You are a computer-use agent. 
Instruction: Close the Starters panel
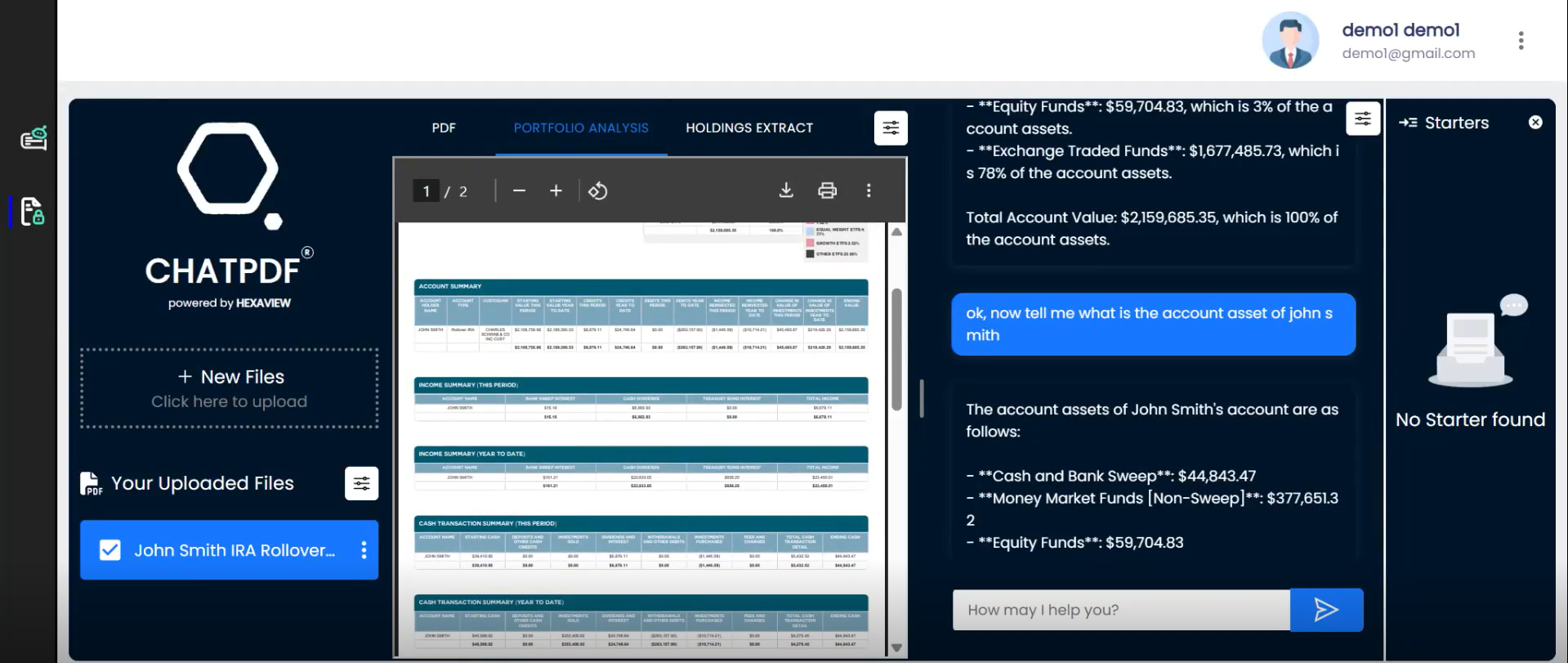point(1535,123)
